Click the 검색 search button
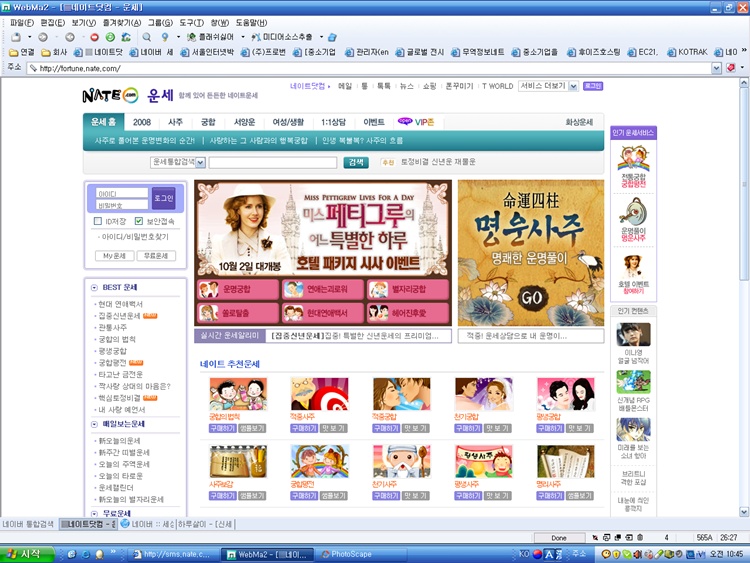The image size is (750, 563). click(356, 162)
